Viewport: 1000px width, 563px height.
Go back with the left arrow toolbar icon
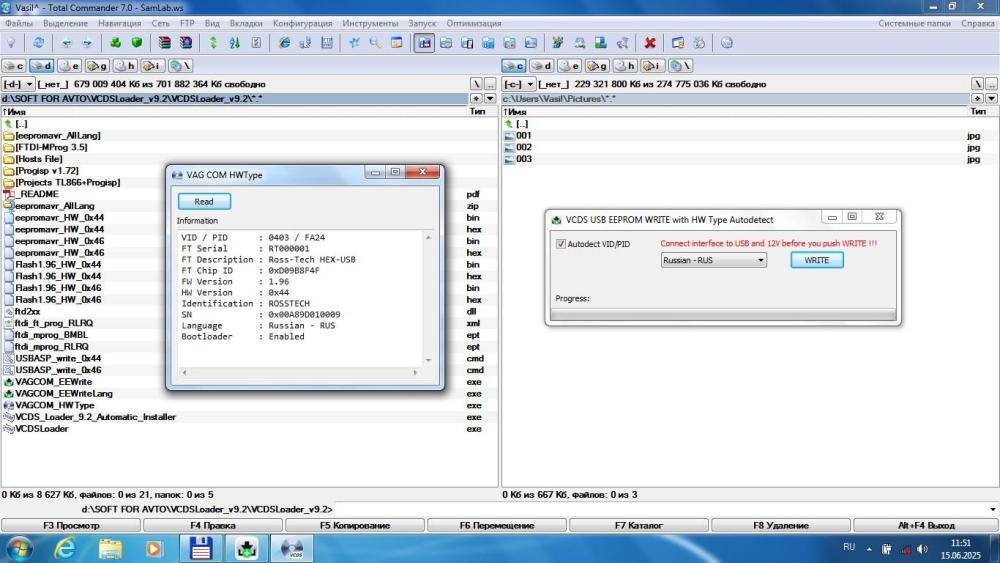66,43
